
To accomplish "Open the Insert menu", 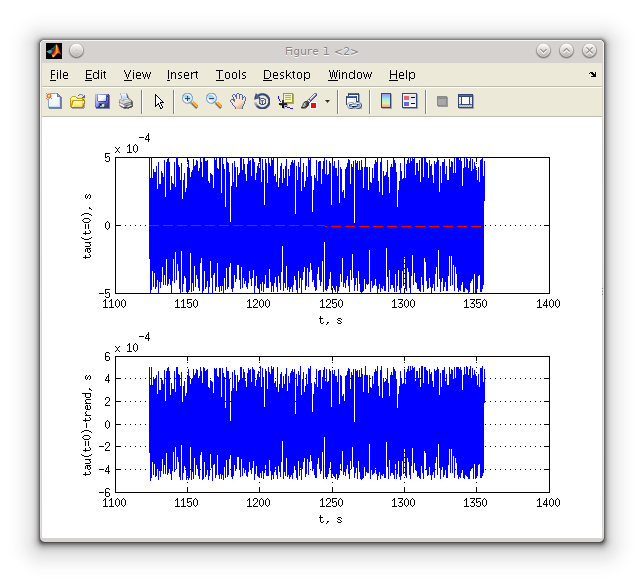I will tap(182, 75).
